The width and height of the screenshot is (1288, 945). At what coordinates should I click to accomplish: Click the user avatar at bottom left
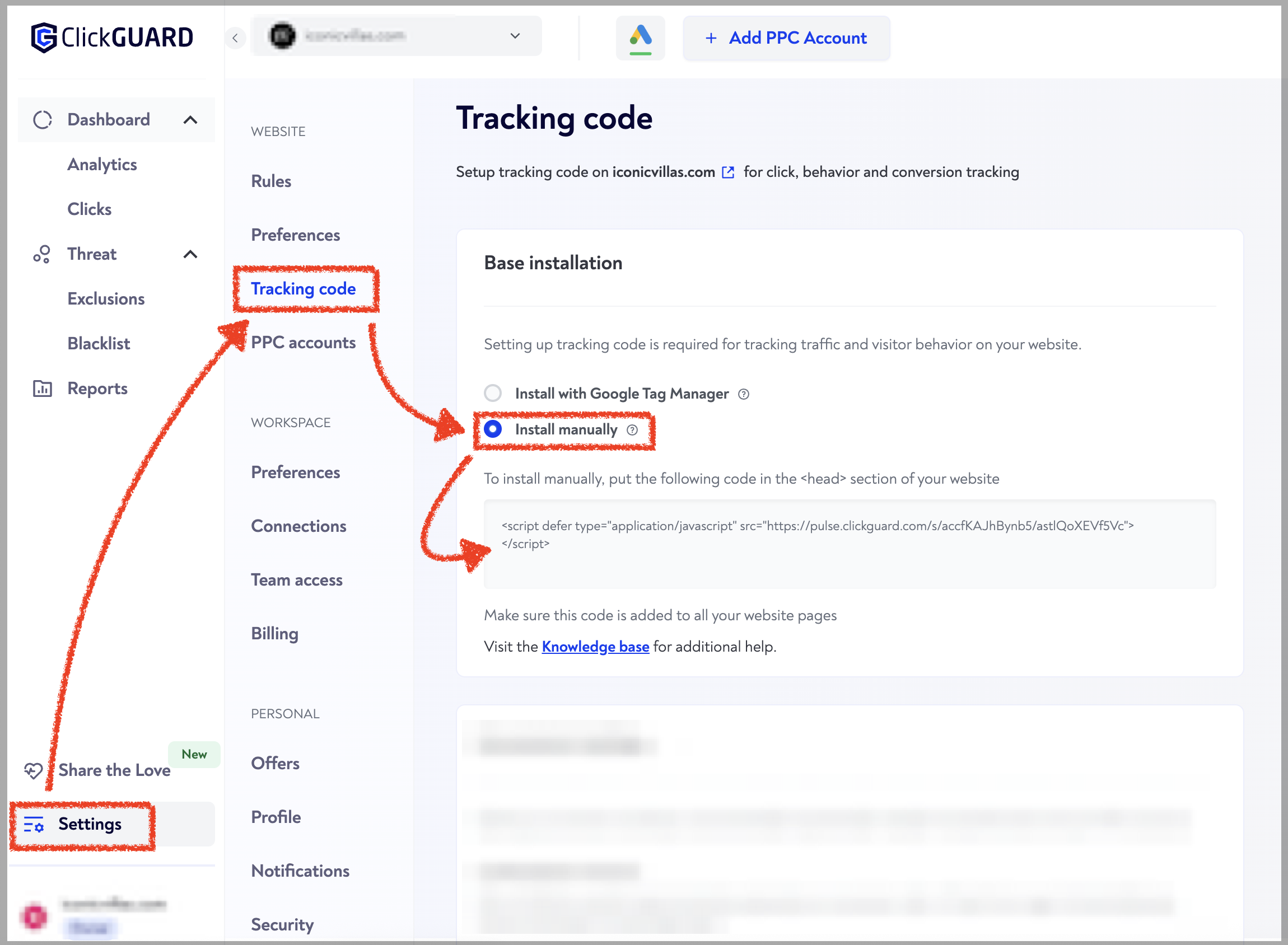(x=34, y=916)
